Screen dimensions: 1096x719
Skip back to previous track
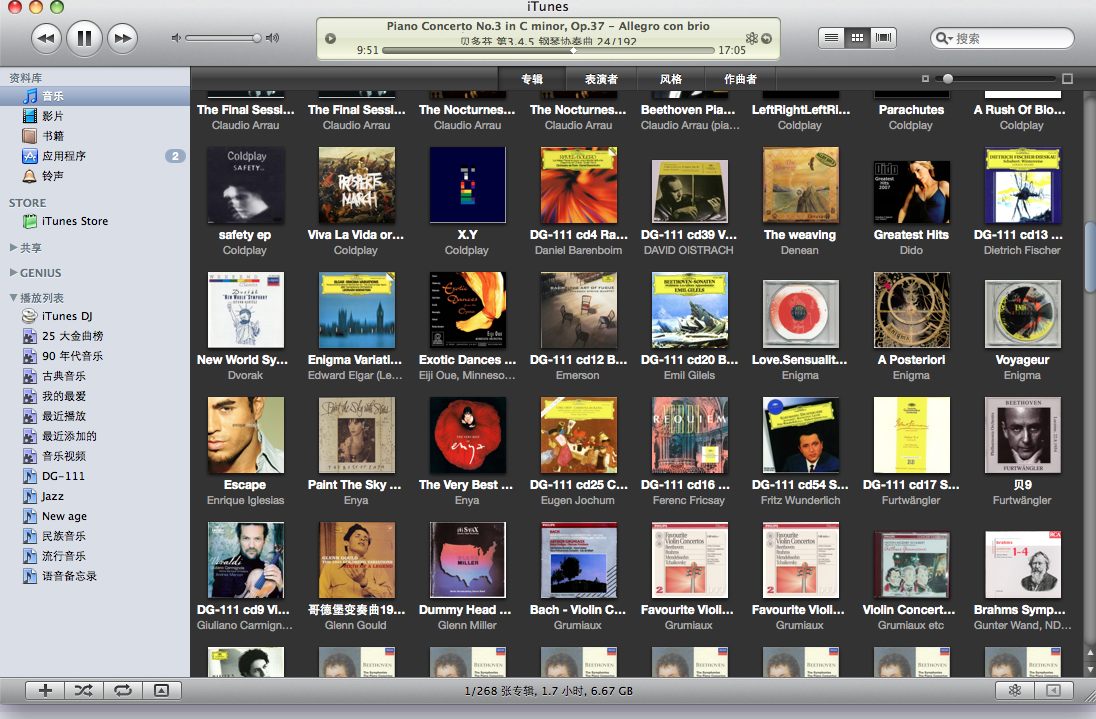(x=46, y=38)
